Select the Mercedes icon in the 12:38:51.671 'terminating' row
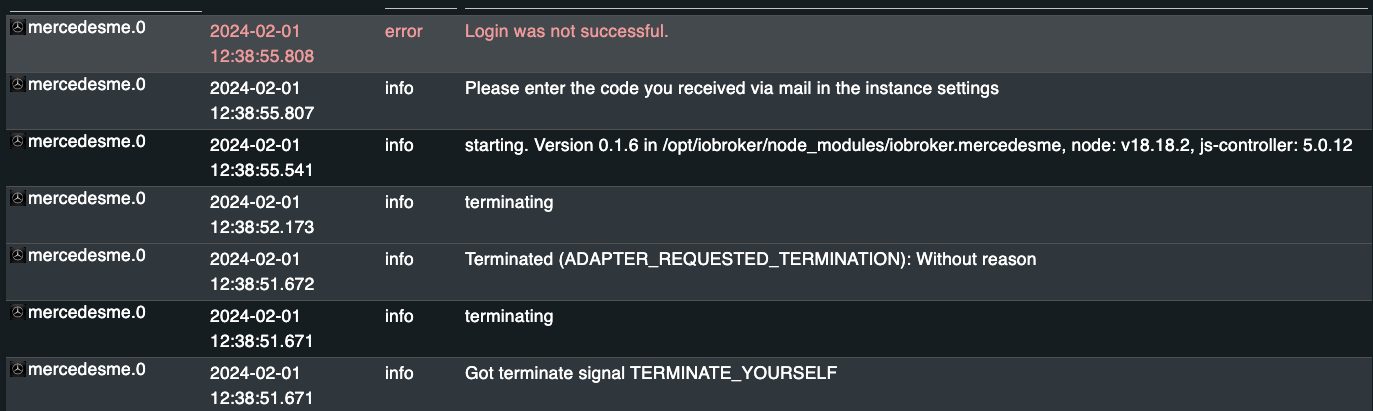Viewport: 1373px width, 411px height. pos(17,313)
